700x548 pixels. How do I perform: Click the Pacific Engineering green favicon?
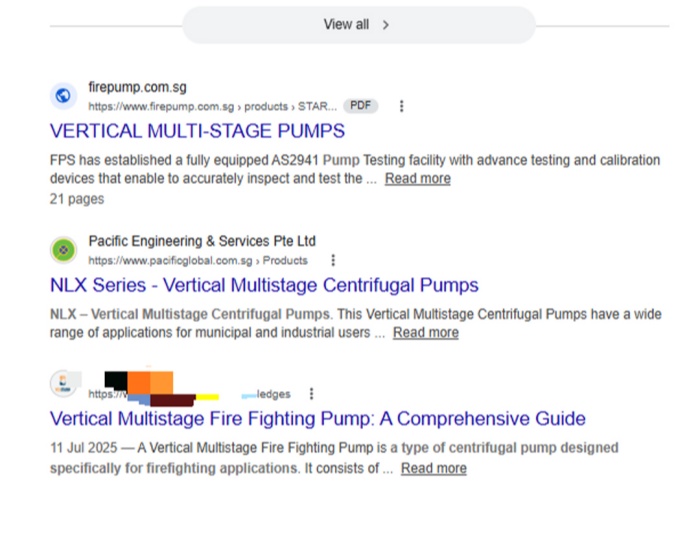click(x=63, y=250)
